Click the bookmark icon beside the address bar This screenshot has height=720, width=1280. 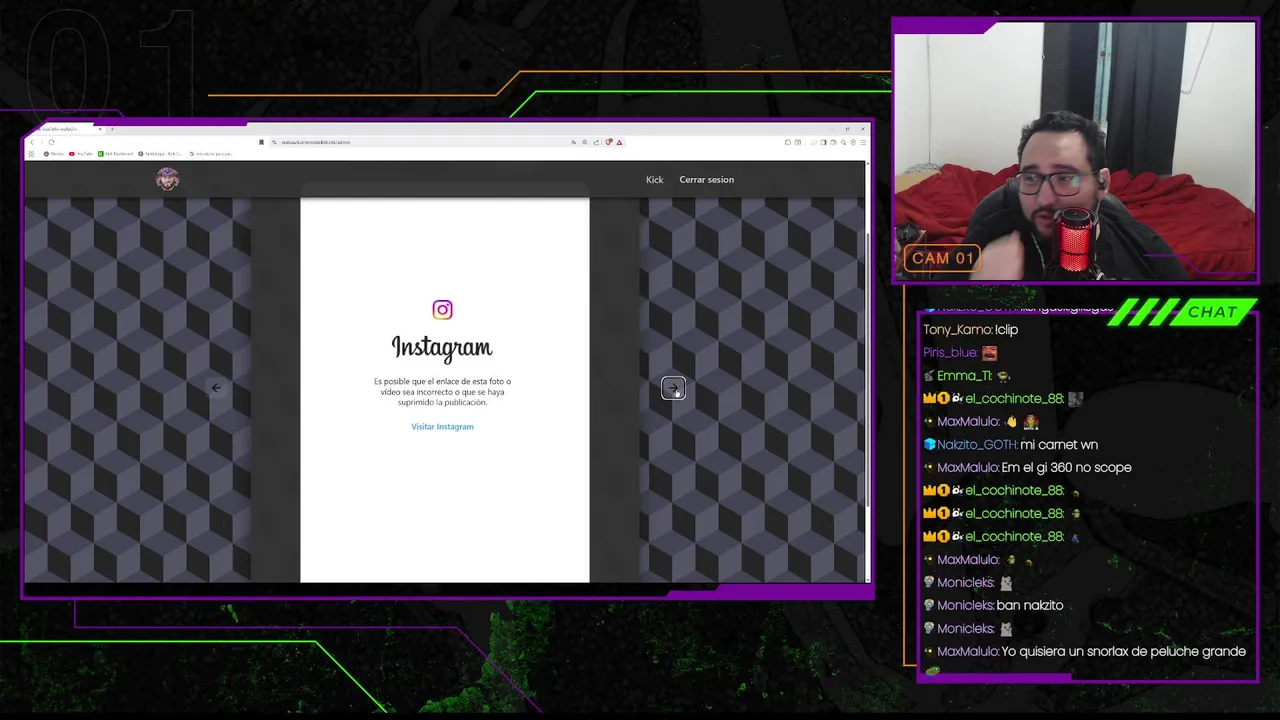(x=261, y=142)
